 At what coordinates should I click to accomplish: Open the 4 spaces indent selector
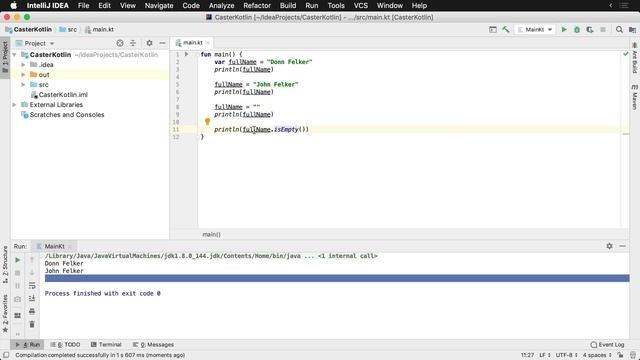click(597, 355)
